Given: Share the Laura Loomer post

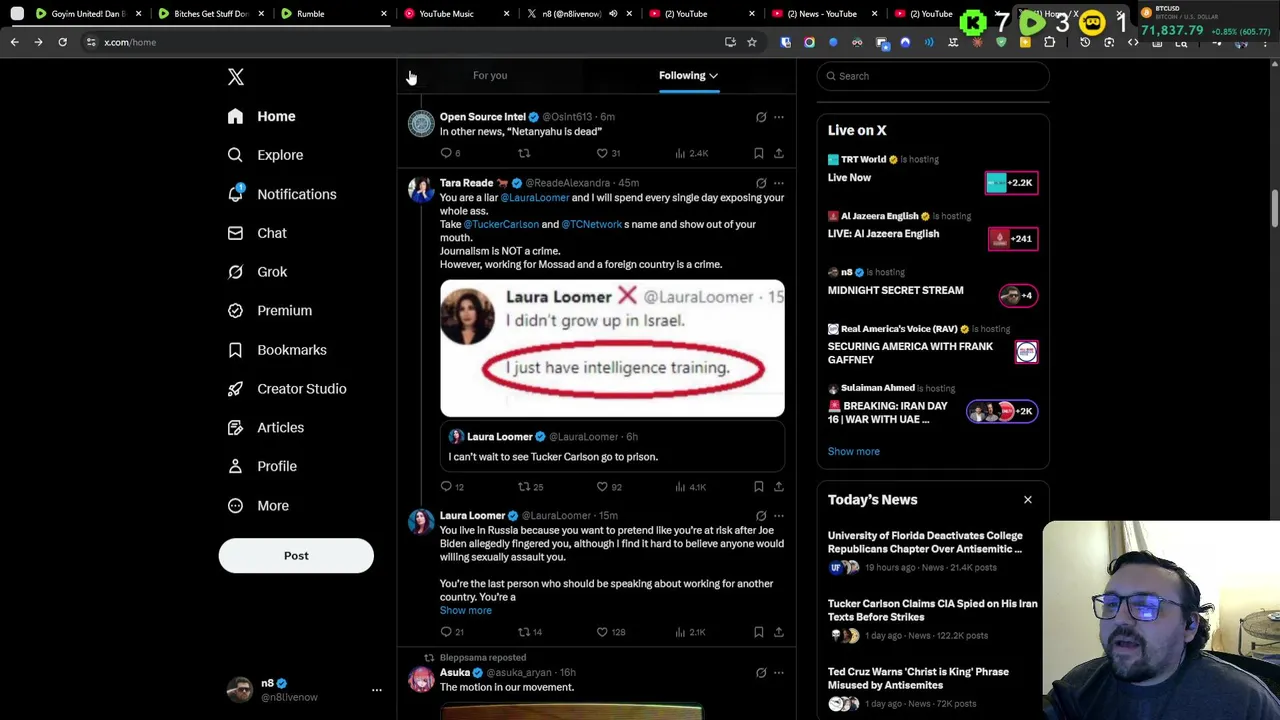Looking at the screenshot, I should click(778, 632).
